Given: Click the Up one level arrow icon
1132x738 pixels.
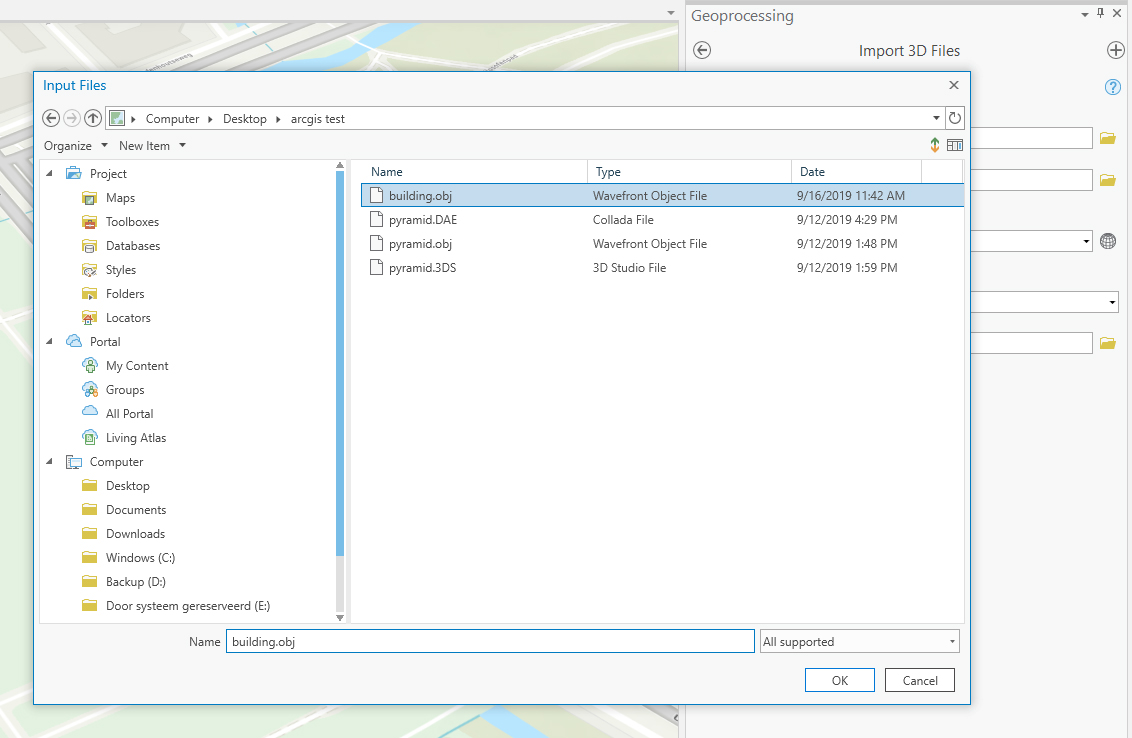Looking at the screenshot, I should pos(93,118).
